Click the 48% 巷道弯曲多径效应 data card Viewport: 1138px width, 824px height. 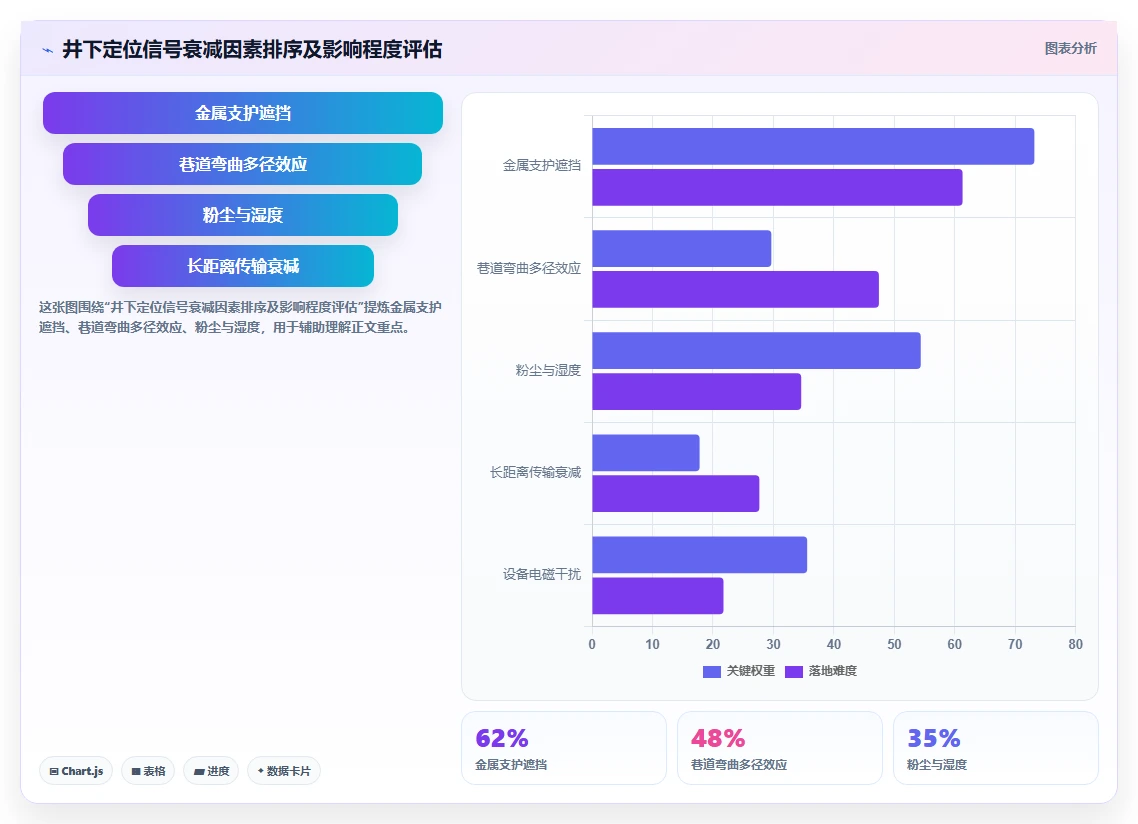point(779,748)
